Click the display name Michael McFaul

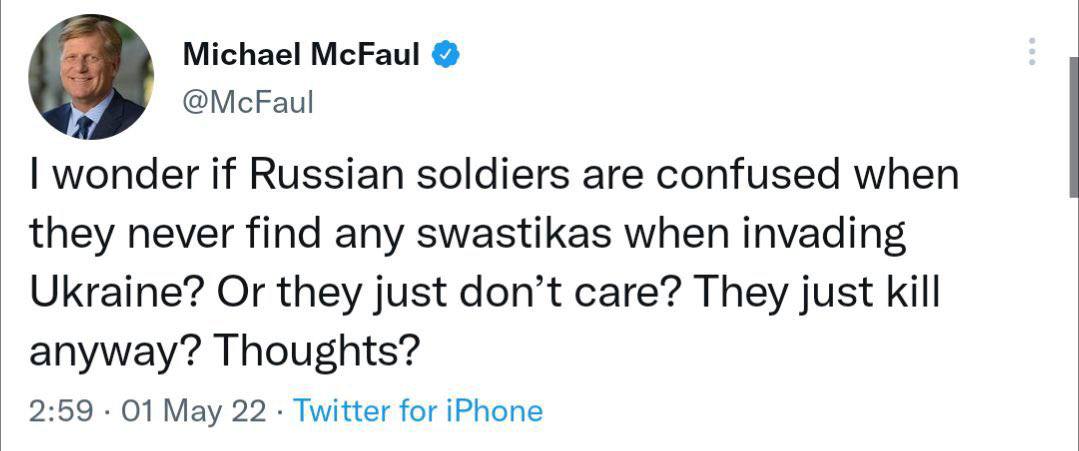(301, 57)
